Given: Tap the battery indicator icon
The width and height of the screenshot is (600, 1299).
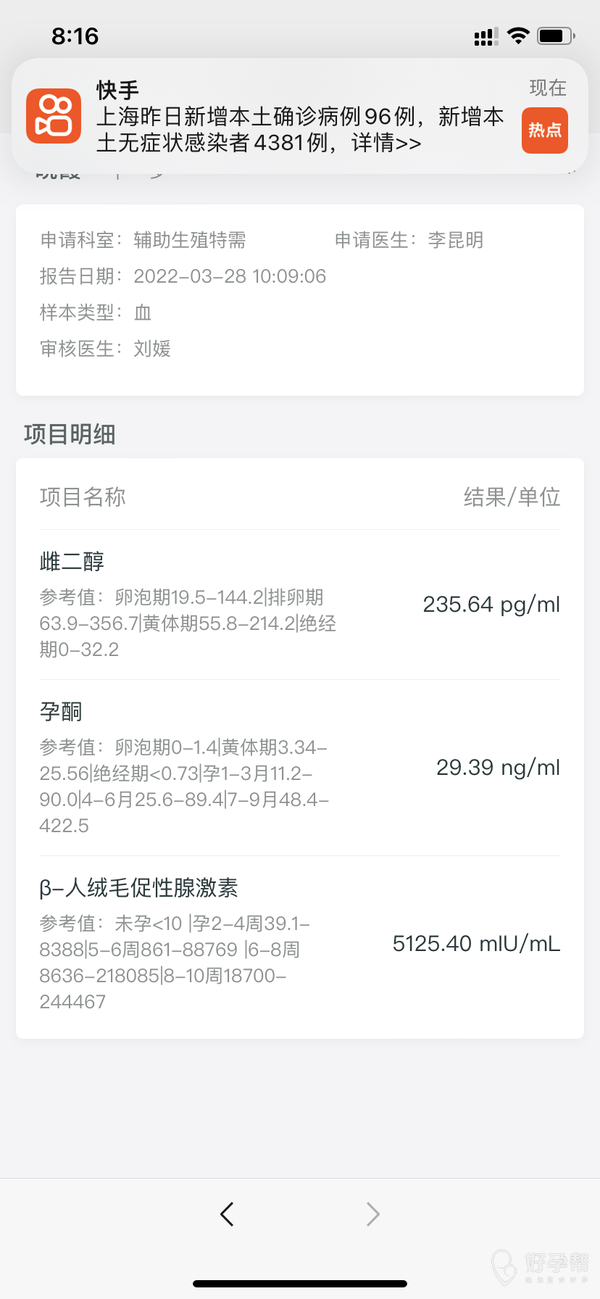Looking at the screenshot, I should pos(555,36).
